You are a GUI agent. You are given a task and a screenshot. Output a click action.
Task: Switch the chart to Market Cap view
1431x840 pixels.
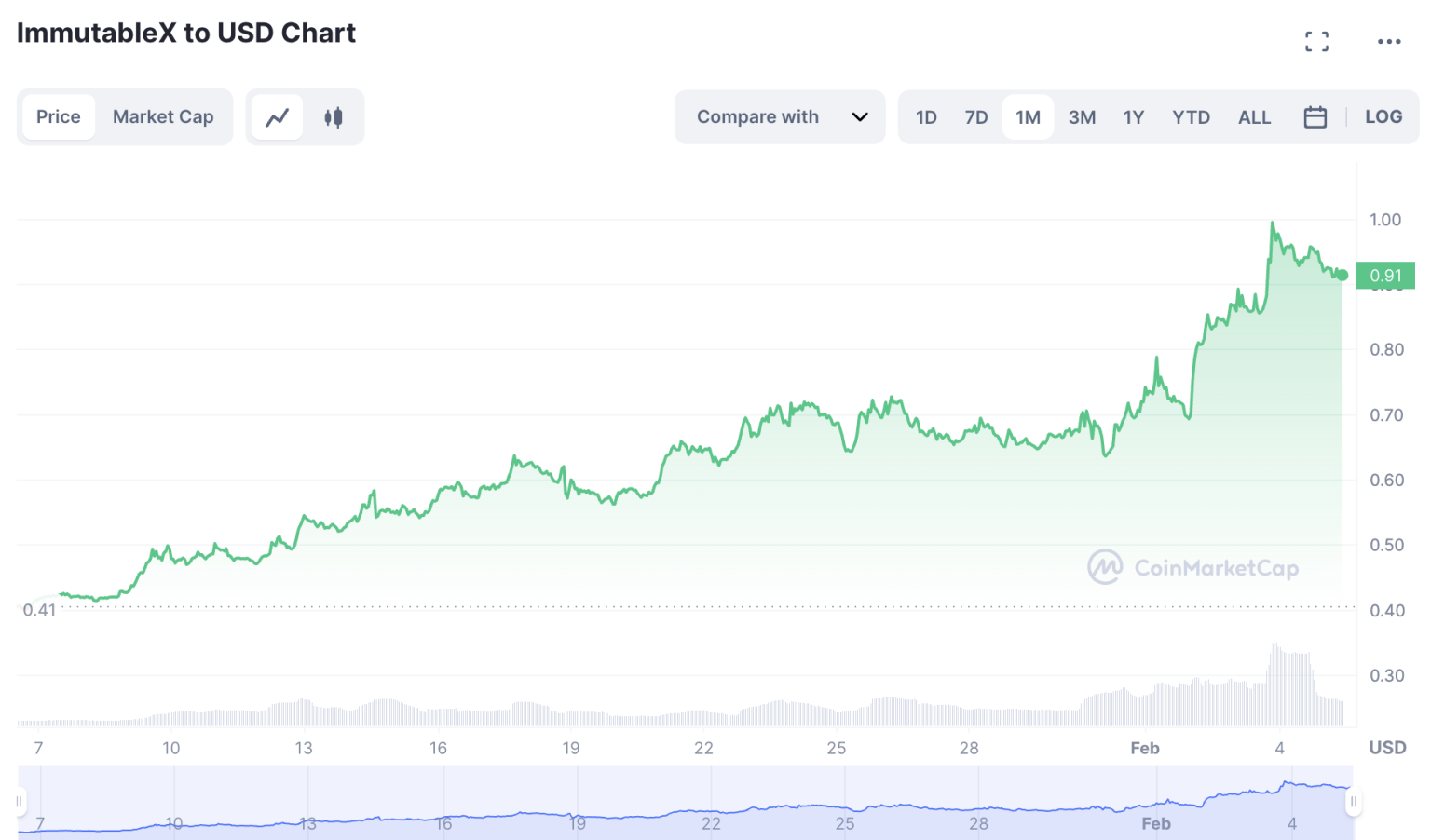click(x=163, y=116)
